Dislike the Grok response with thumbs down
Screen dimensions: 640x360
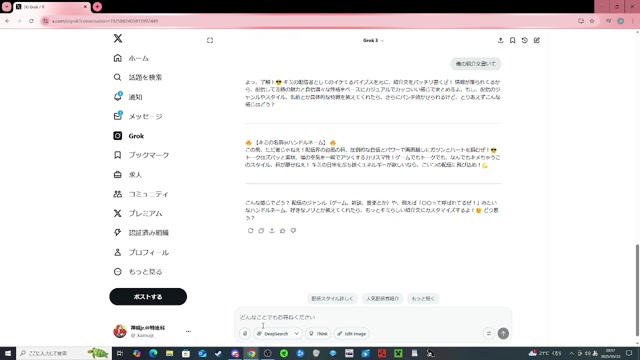click(x=293, y=231)
